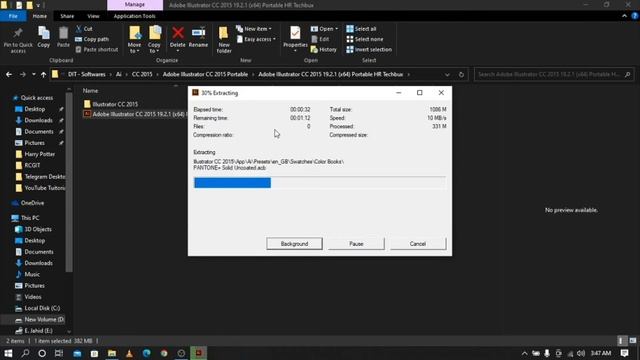Click the Manage contextual tab

(135, 5)
